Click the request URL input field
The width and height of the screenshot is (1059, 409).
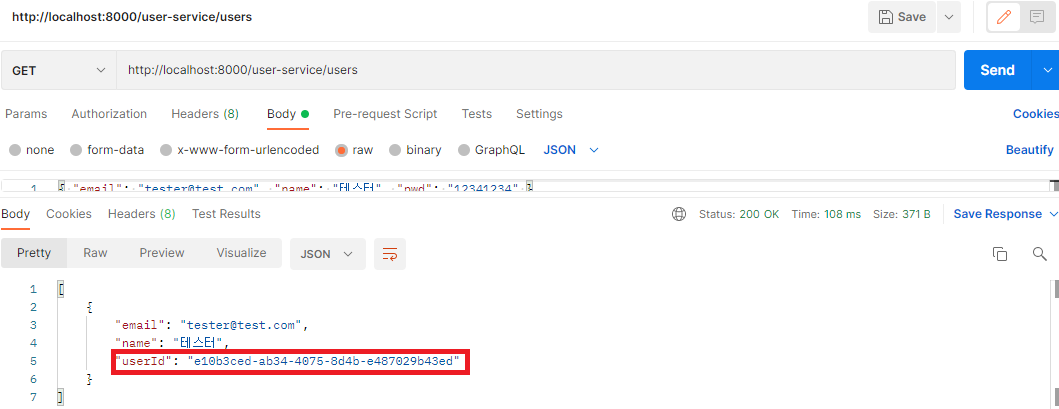point(536,70)
